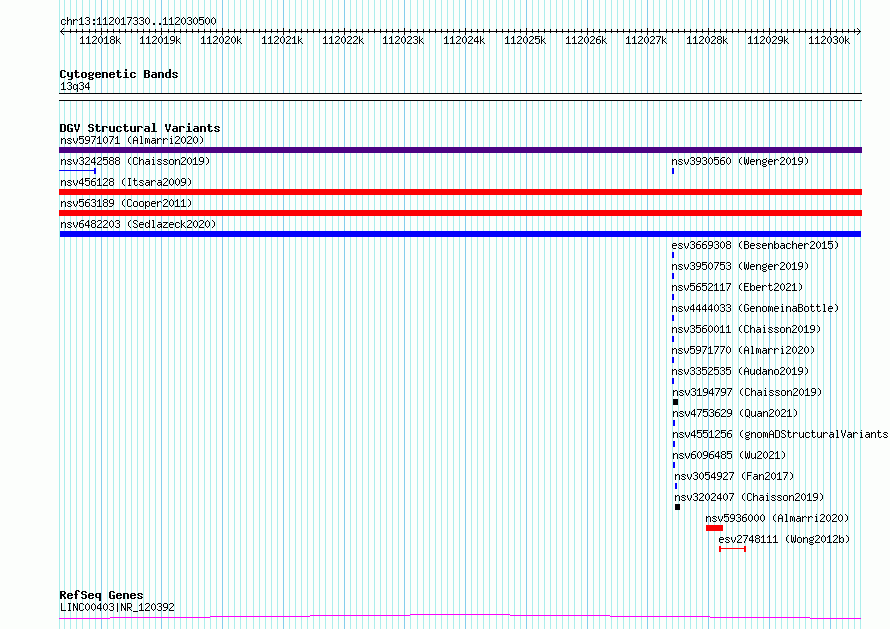Image resolution: width=890 pixels, height=629 pixels.
Task: Click nsv3054927 (Fan2017) label
Action: pos(734,476)
